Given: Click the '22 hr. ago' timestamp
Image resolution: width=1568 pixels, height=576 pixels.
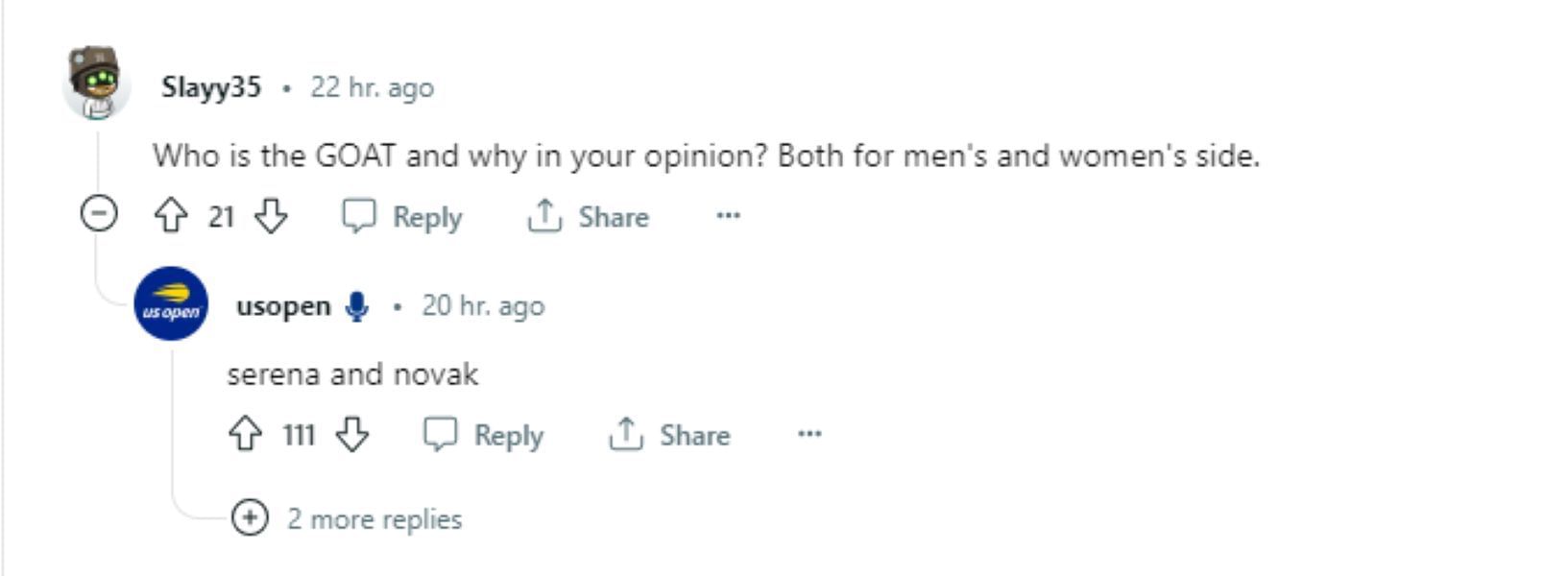Looking at the screenshot, I should (372, 87).
